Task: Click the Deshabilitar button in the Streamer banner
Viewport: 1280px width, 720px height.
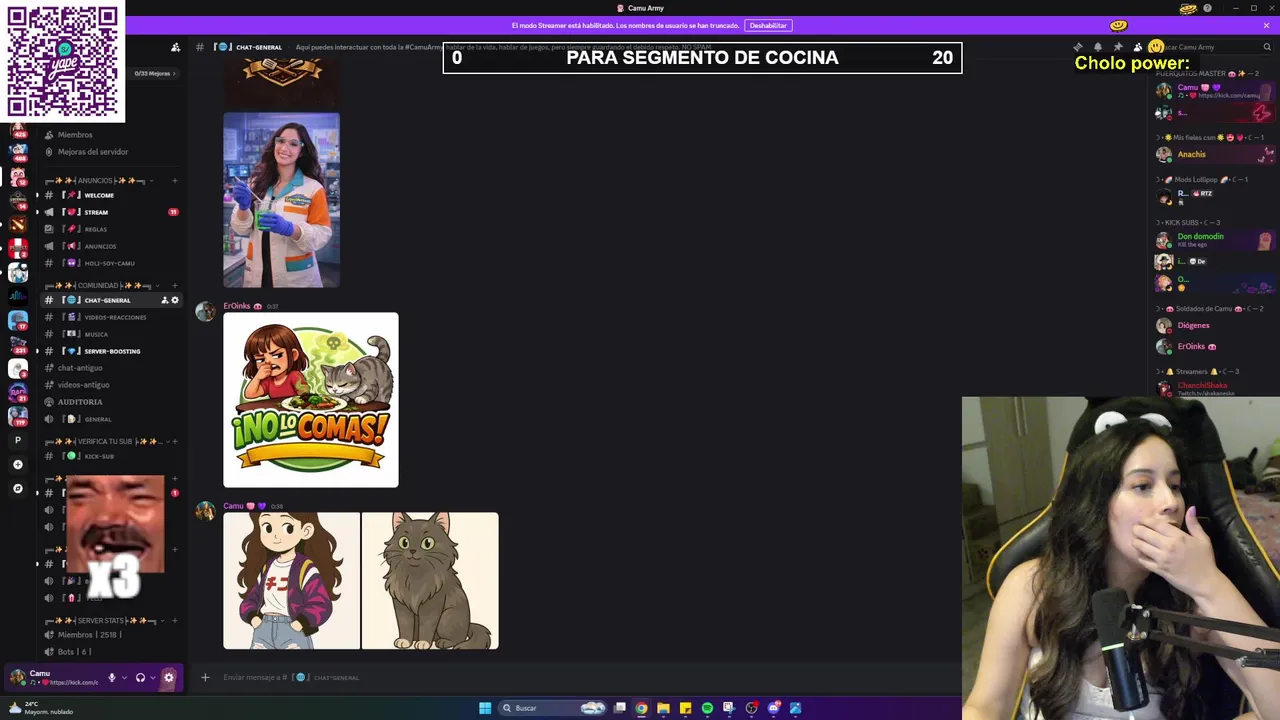Action: (x=768, y=25)
